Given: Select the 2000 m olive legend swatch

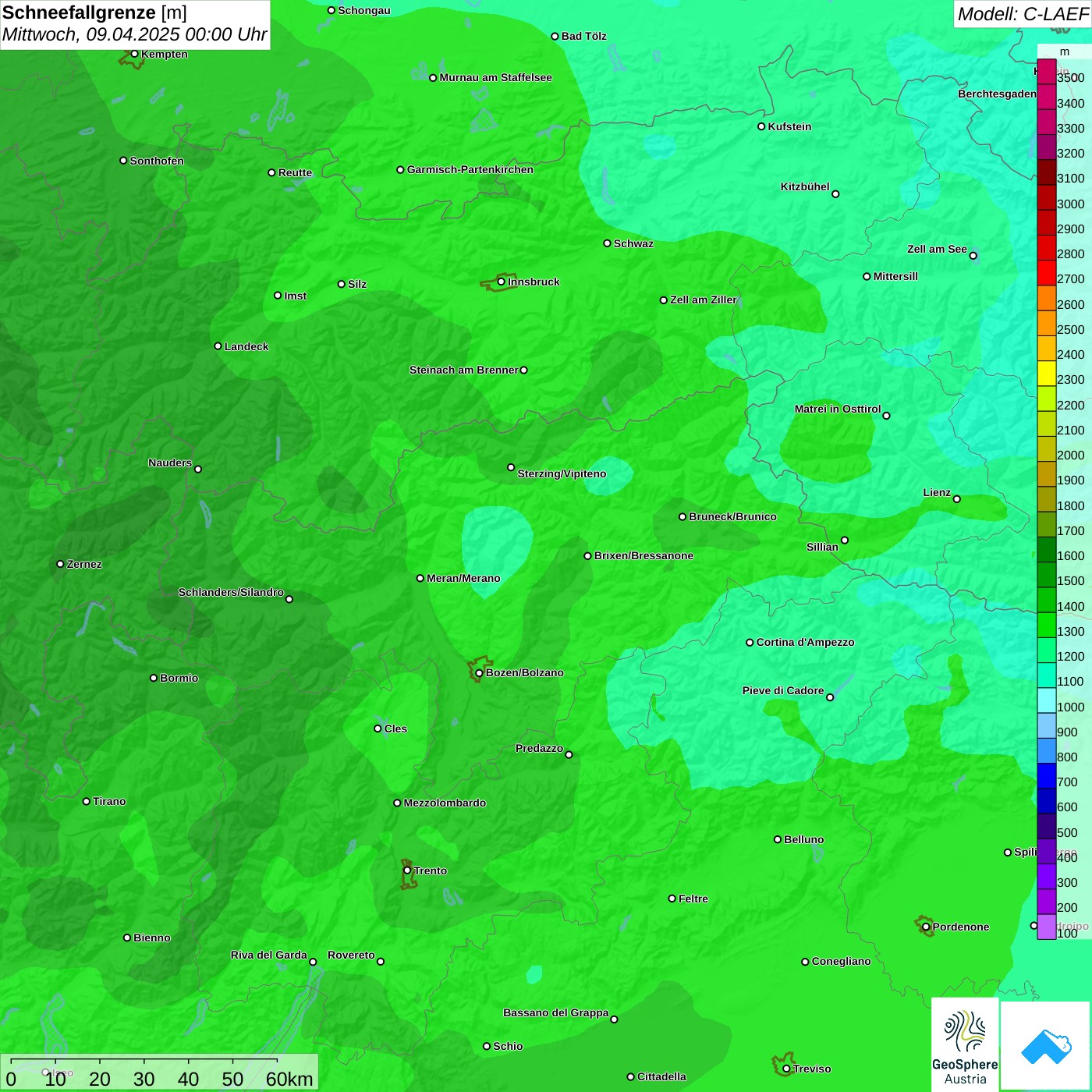Looking at the screenshot, I should [1047, 448].
